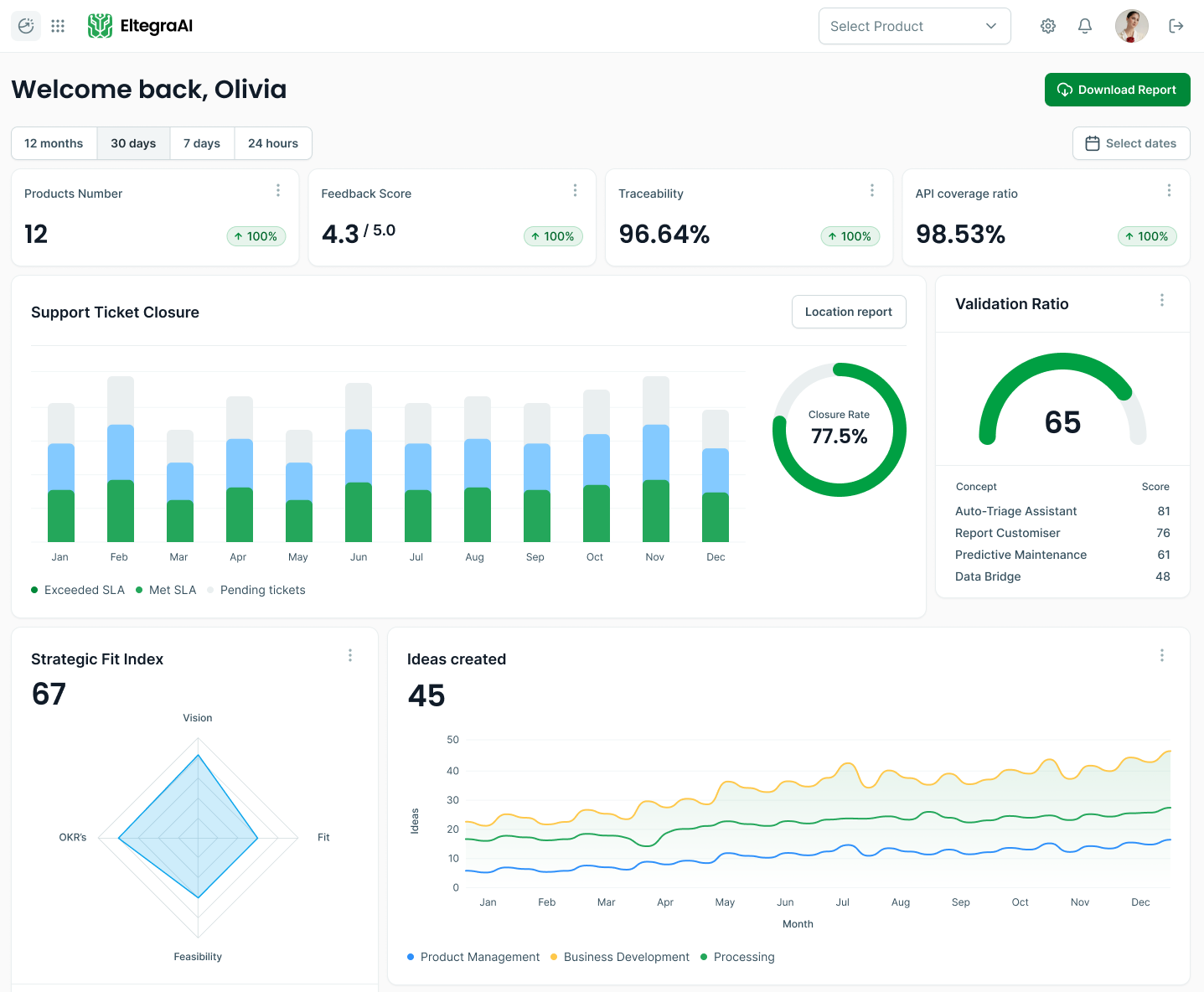Toggle the Pending tickets legend item
The image size is (1204, 992).
pyautogui.click(x=256, y=590)
